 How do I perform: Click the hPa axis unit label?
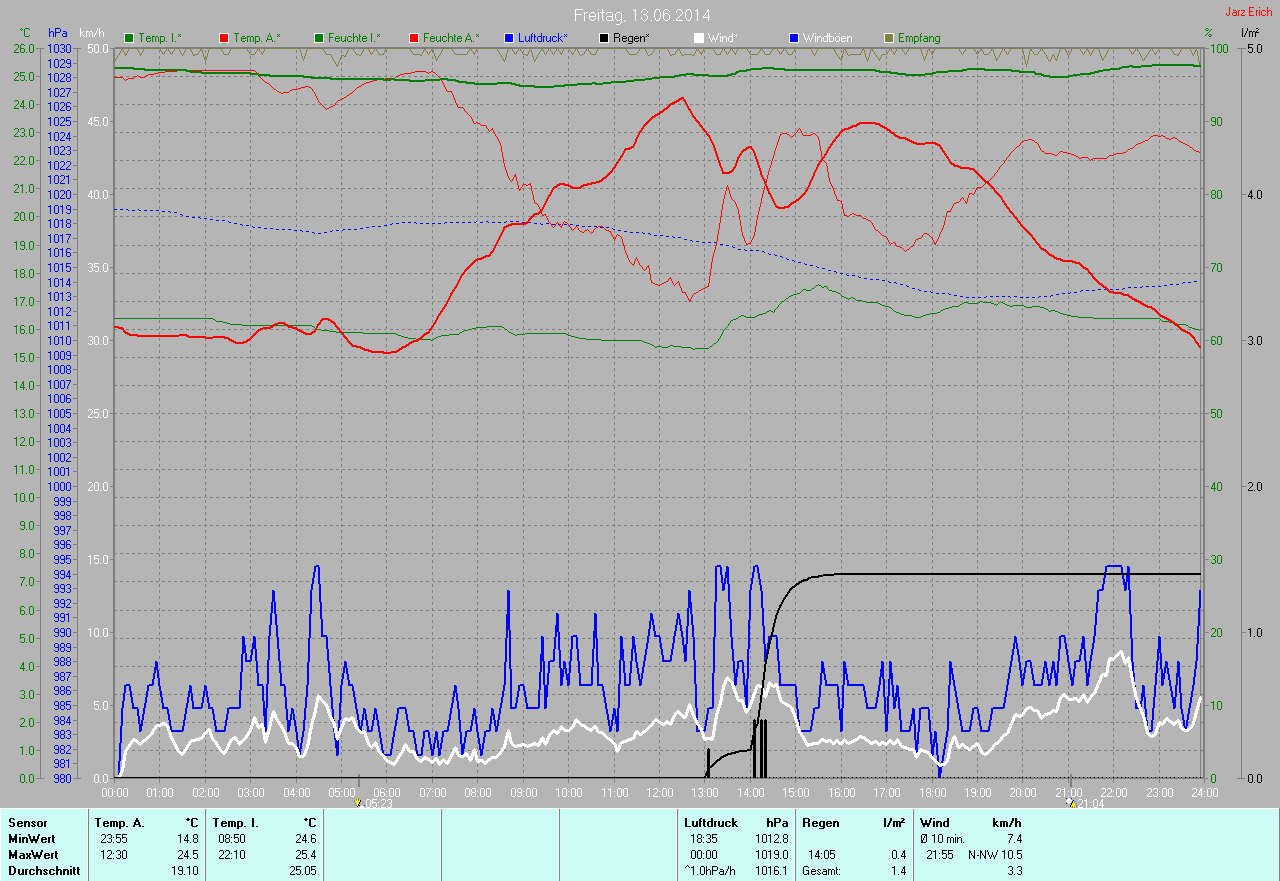pyautogui.click(x=58, y=33)
